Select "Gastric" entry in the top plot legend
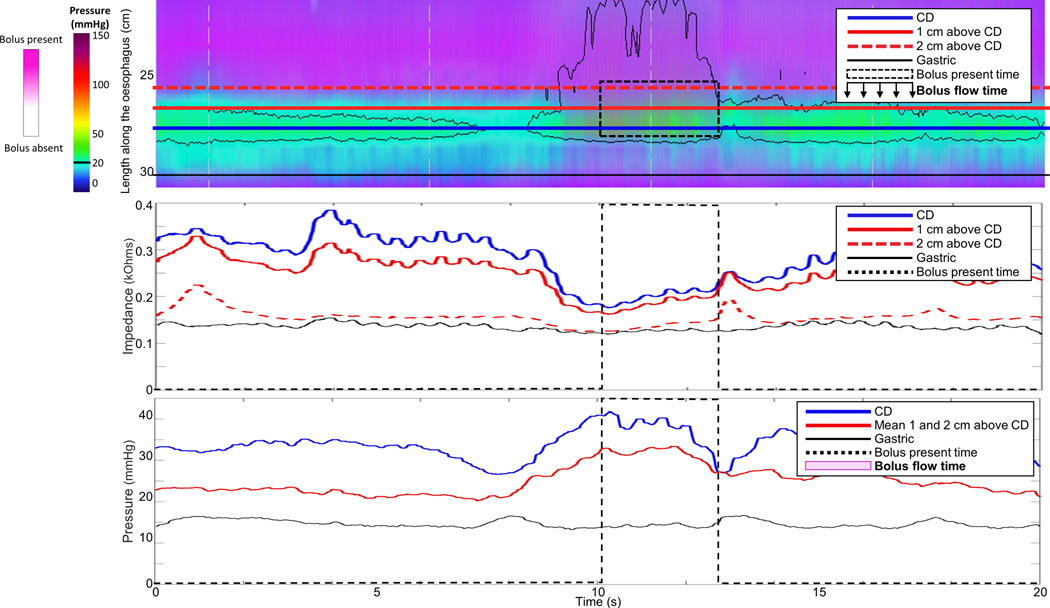1050x608 pixels. tap(937, 61)
